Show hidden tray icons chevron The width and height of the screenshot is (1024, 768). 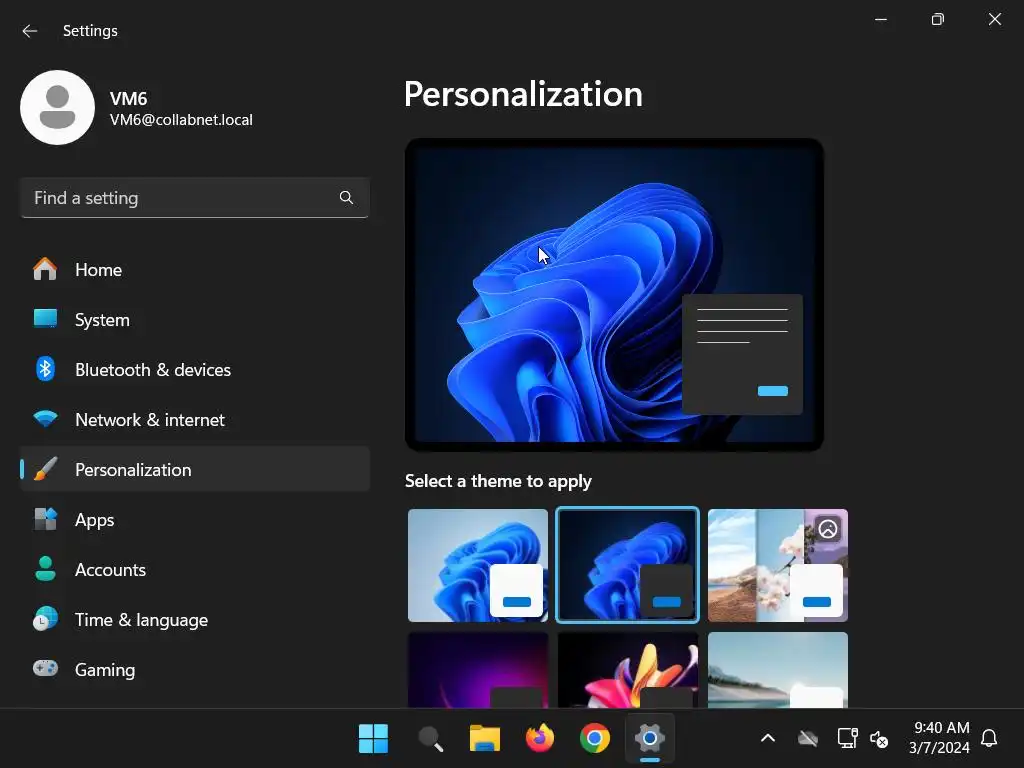[x=768, y=739]
